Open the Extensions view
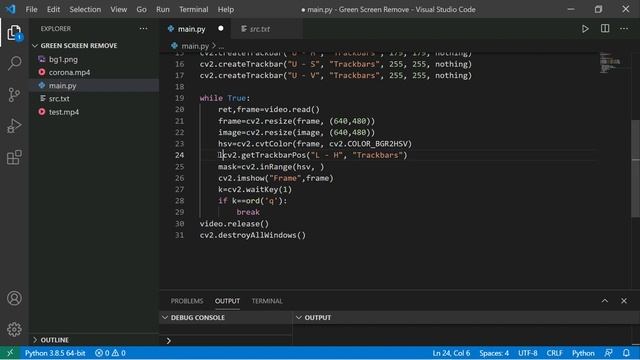This screenshot has height=360, width=640. [x=14, y=157]
